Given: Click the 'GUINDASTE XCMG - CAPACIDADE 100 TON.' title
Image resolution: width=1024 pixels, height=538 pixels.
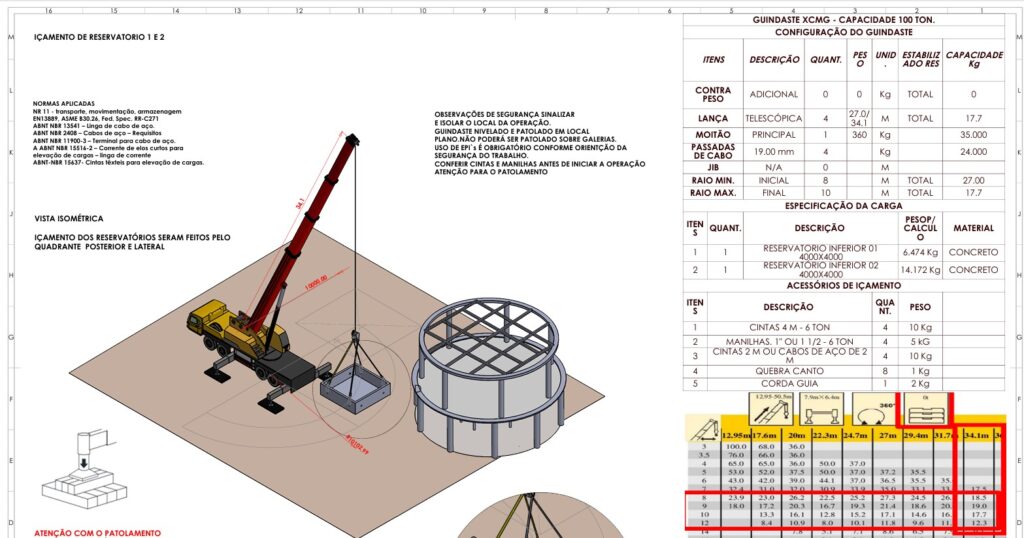Looking at the screenshot, I should [846, 19].
